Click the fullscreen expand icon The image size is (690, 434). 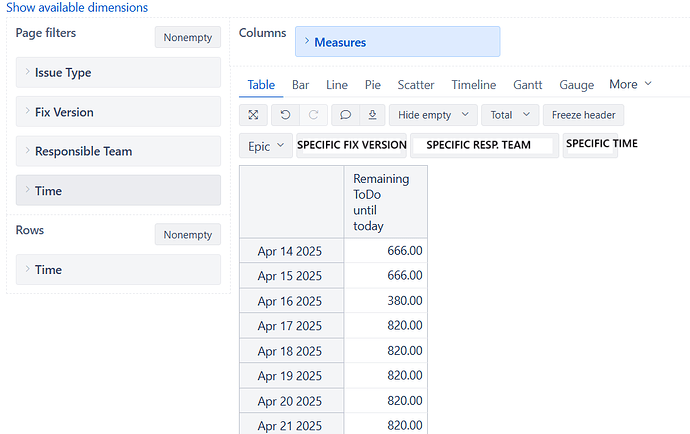[254, 115]
